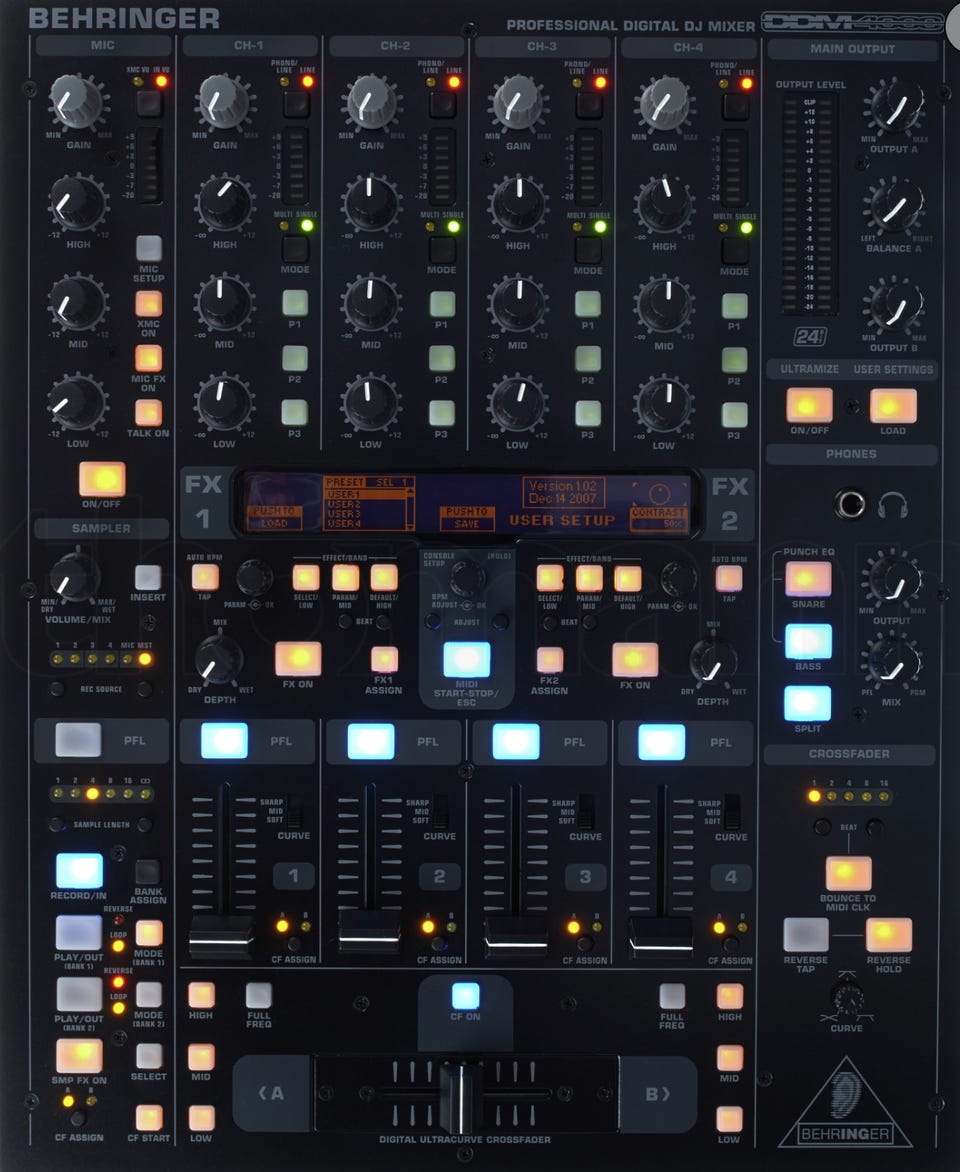960x1172 pixels.
Task: Select the CH-1 P1 kill button
Action: pyautogui.click(x=295, y=303)
